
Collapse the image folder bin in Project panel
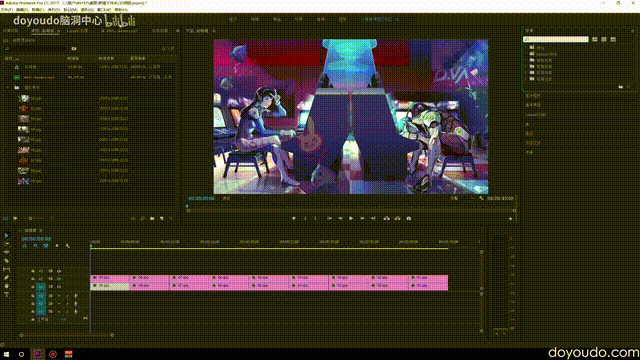pos(7,87)
